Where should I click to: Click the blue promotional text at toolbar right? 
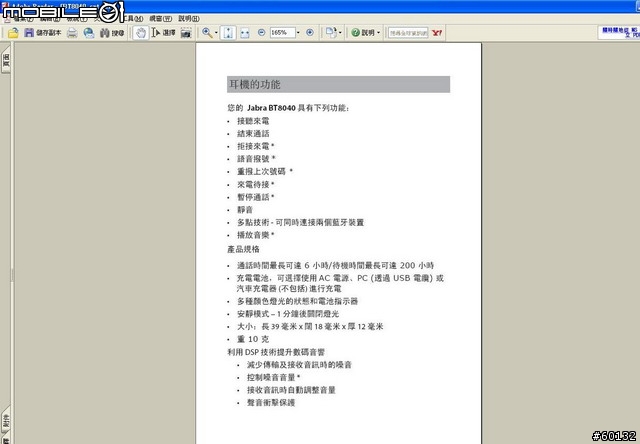point(620,33)
